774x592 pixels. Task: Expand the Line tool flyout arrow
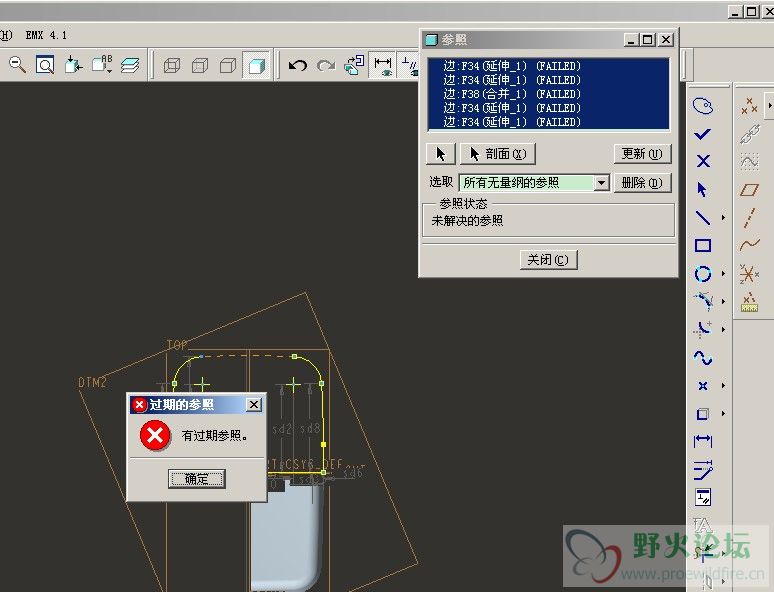(x=723, y=218)
